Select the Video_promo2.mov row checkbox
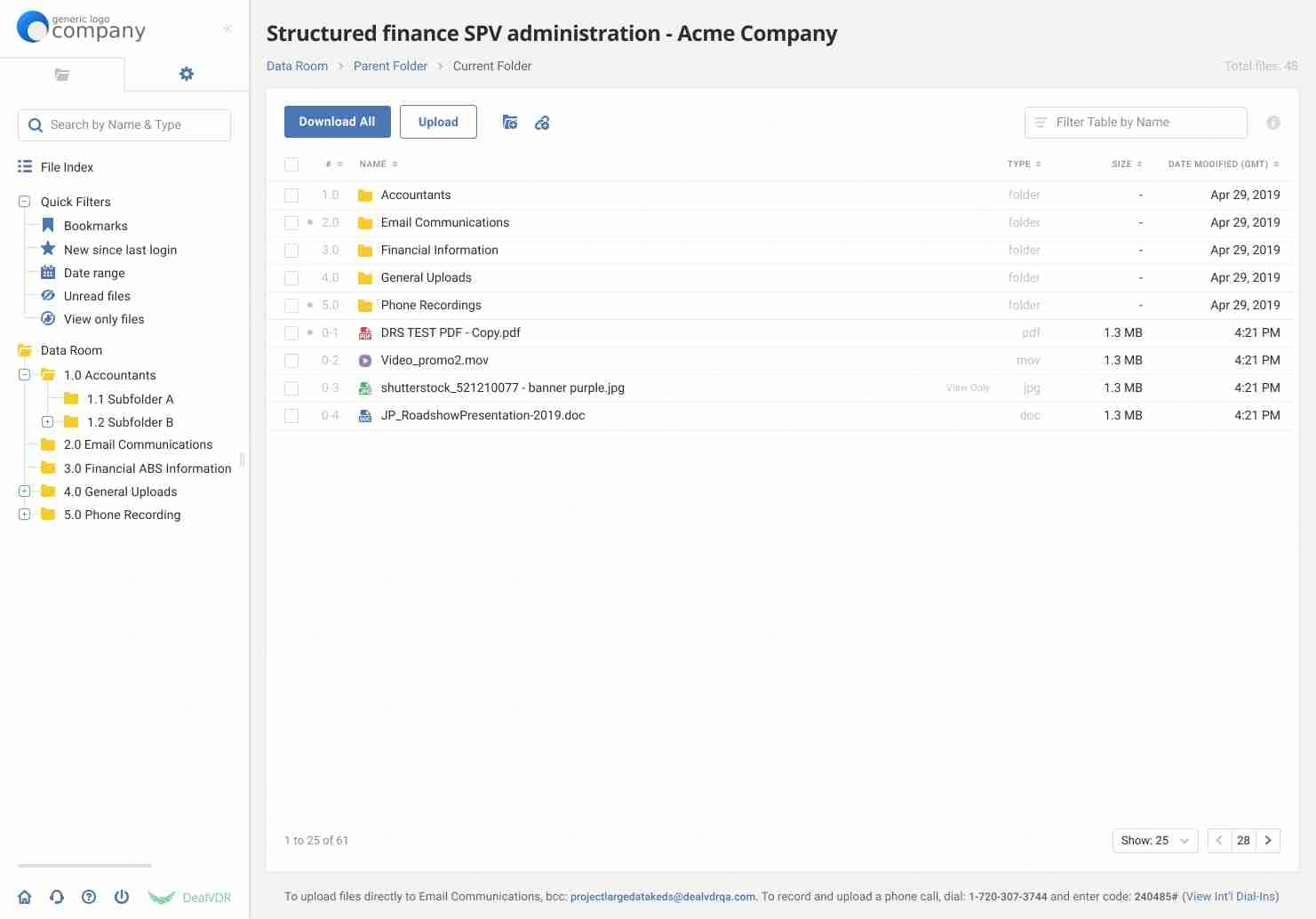 (291, 361)
